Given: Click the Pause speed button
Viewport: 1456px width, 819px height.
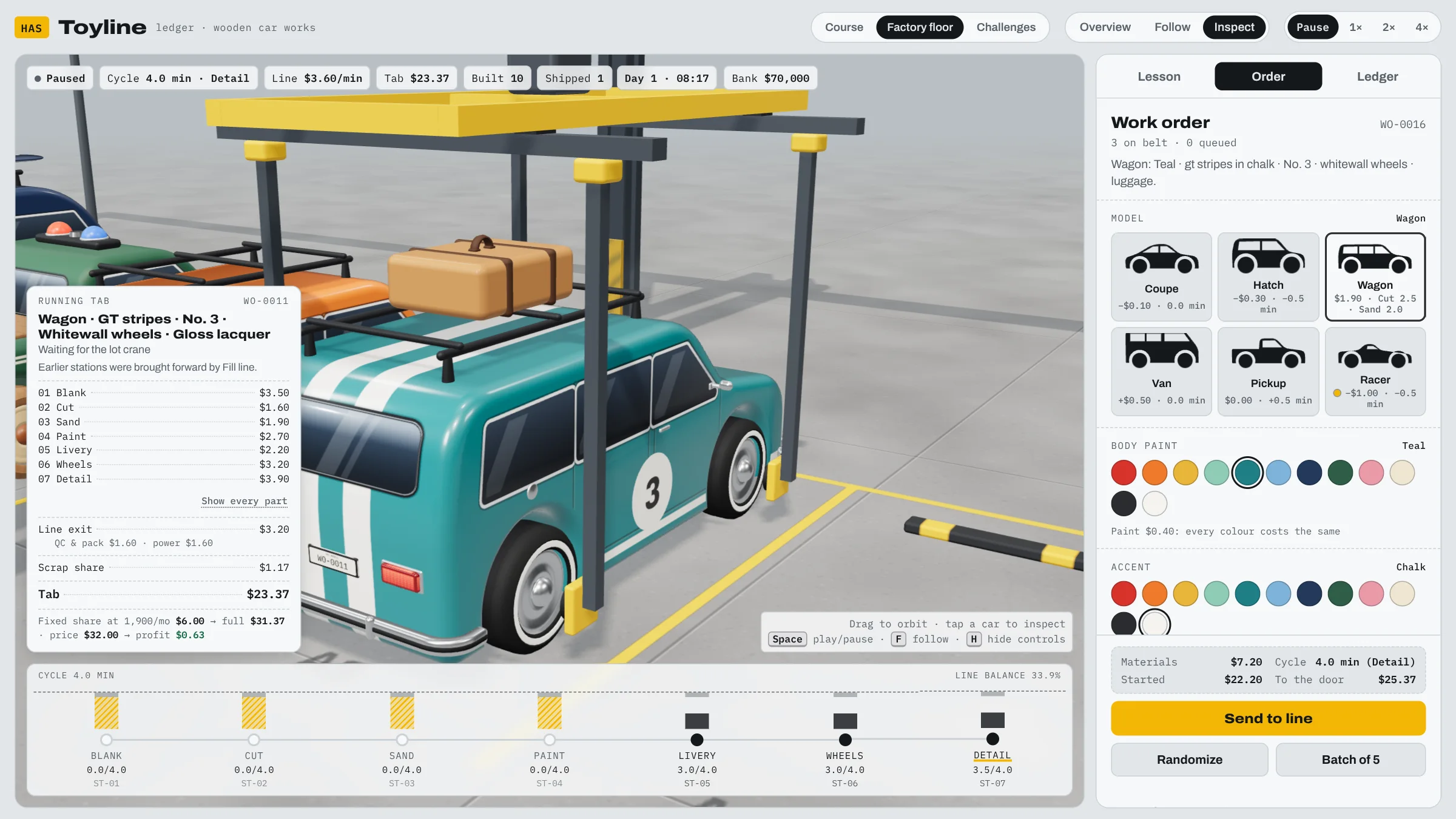Looking at the screenshot, I should (x=1312, y=27).
